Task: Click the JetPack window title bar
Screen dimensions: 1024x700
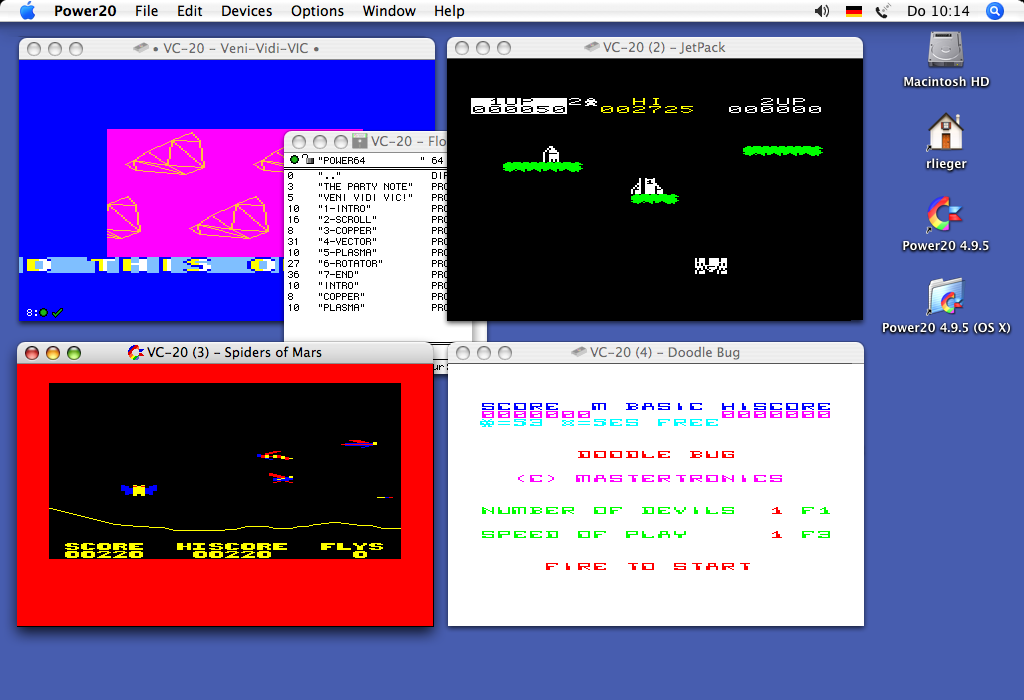Action: click(654, 48)
